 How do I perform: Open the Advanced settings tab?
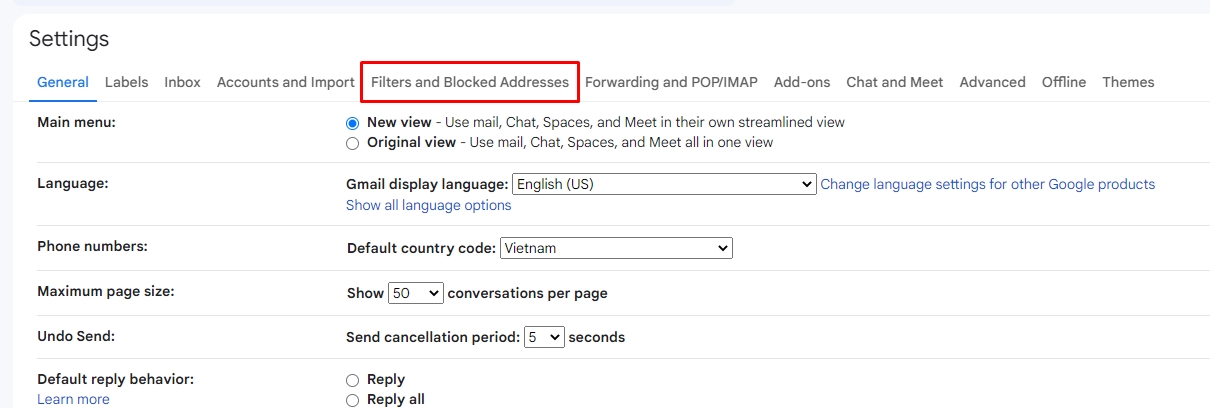[992, 82]
